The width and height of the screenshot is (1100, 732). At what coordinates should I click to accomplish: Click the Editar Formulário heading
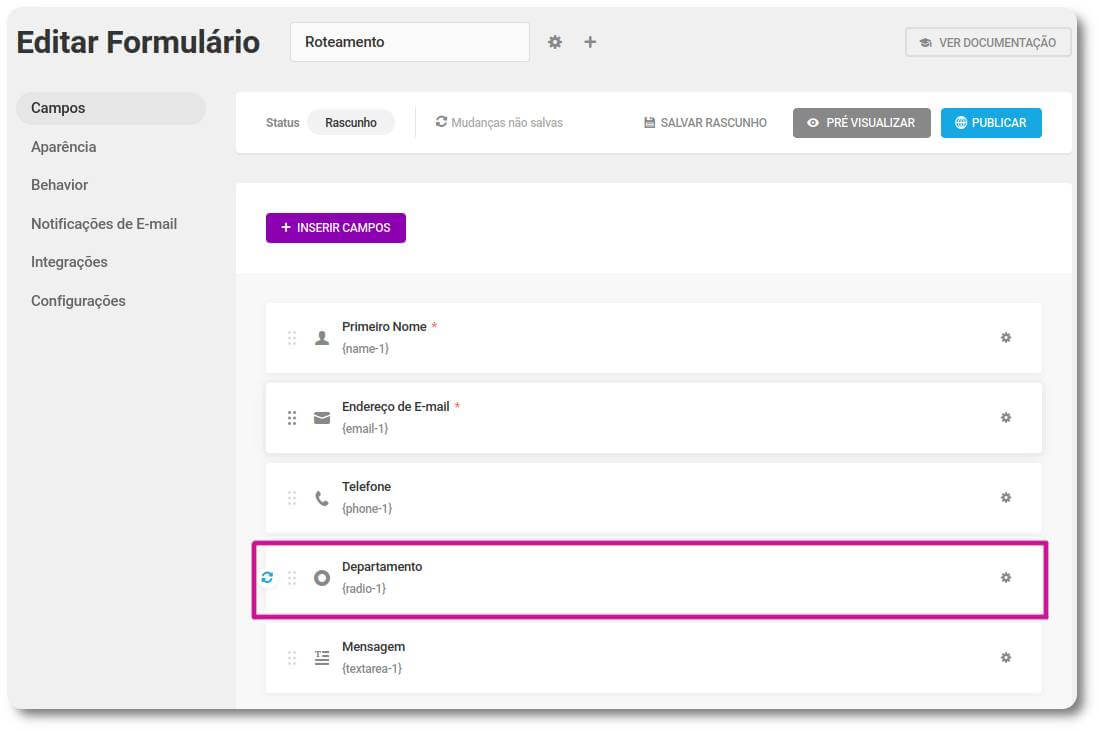tap(138, 42)
